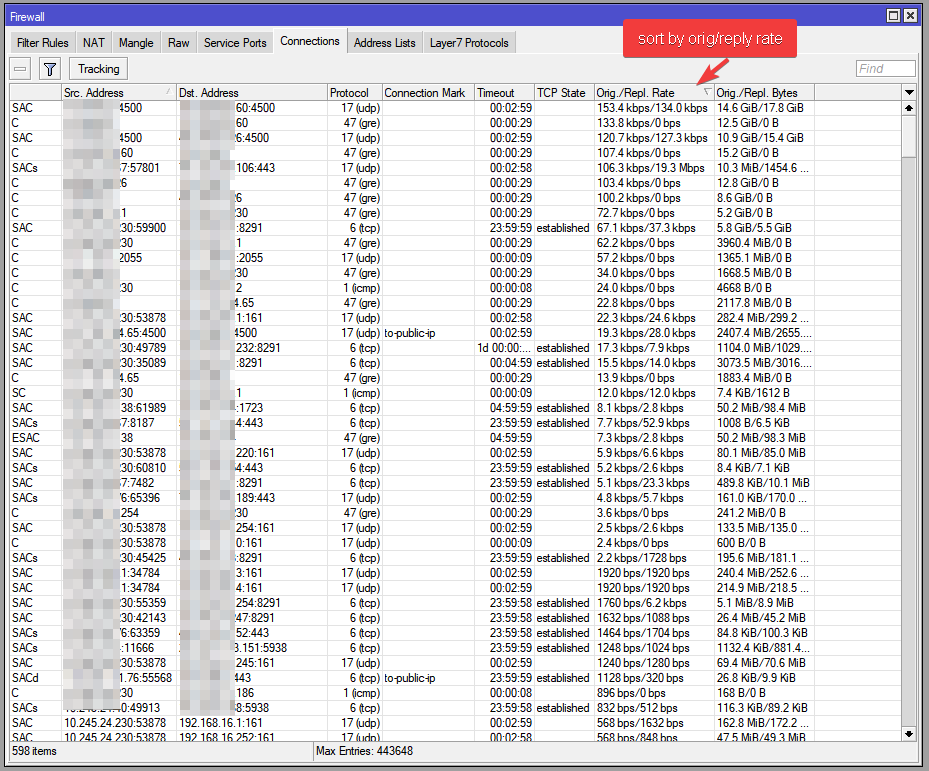Viewport: 929px width, 771px height.
Task: Sort by Src. Address column header
Action: tap(119, 93)
